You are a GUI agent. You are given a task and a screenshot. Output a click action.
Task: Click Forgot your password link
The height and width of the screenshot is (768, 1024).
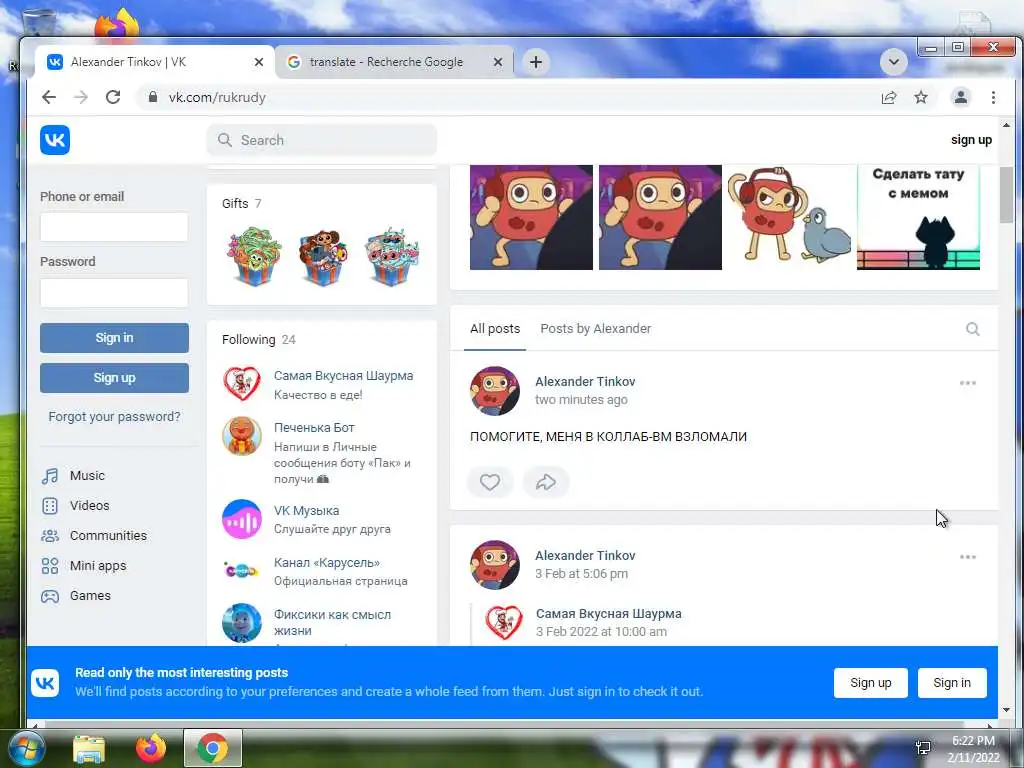tap(114, 417)
